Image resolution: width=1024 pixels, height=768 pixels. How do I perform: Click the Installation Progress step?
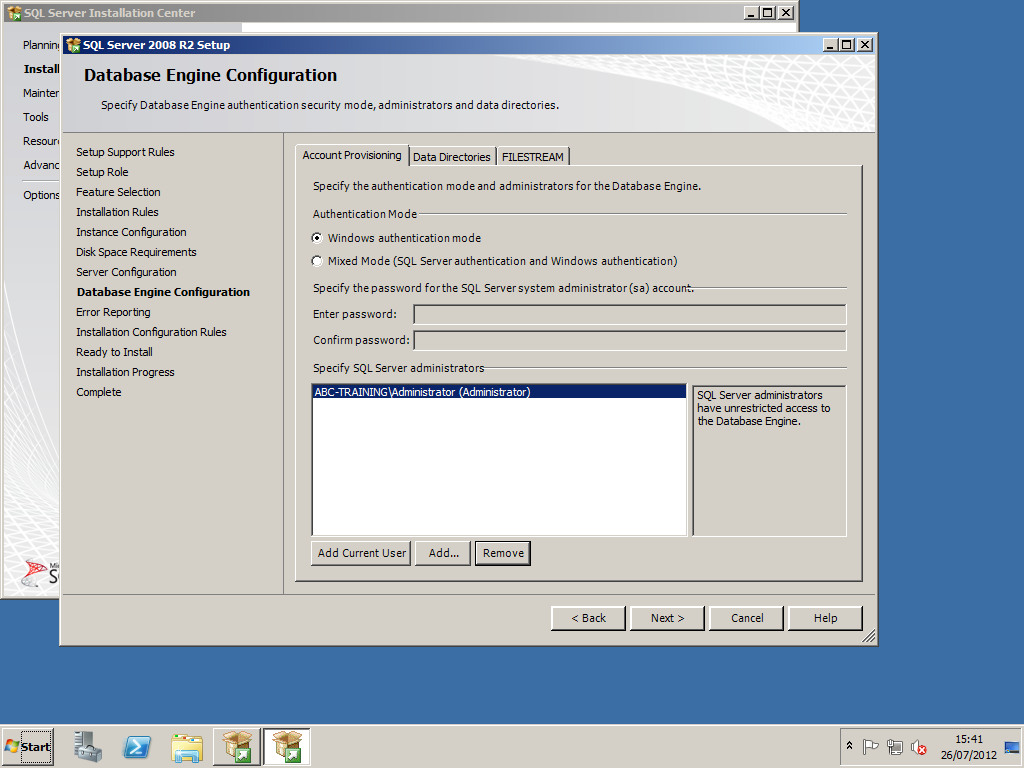pyautogui.click(x=125, y=372)
